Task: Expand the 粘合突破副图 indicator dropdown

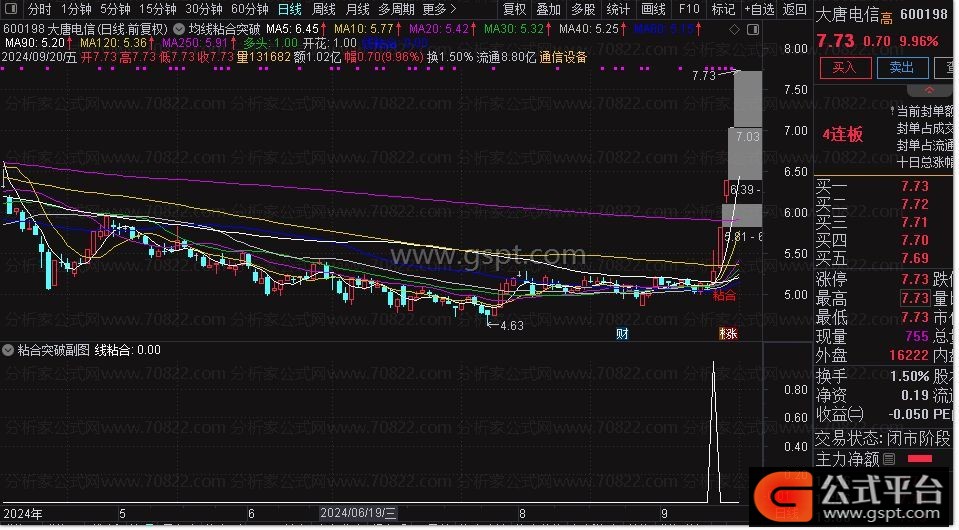Action: click(9, 351)
